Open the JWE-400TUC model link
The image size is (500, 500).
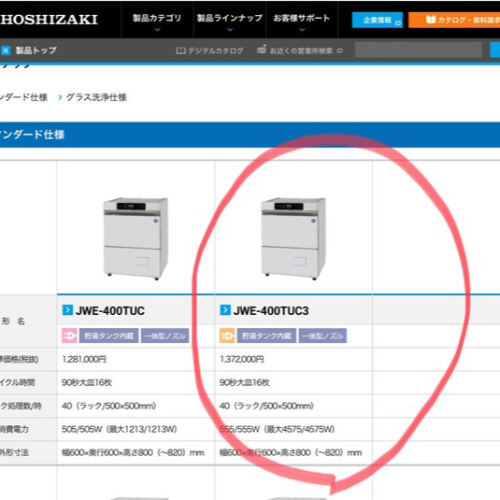[x=110, y=311]
